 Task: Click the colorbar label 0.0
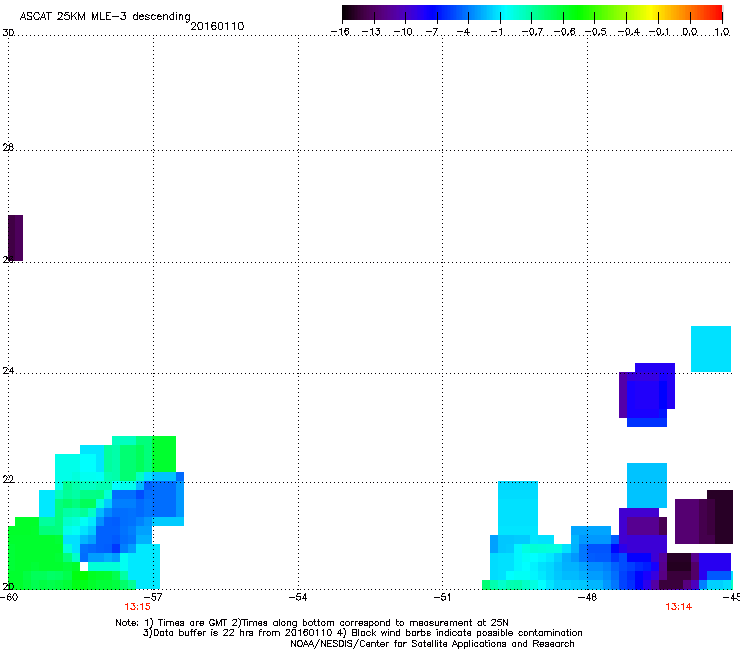[690, 32]
